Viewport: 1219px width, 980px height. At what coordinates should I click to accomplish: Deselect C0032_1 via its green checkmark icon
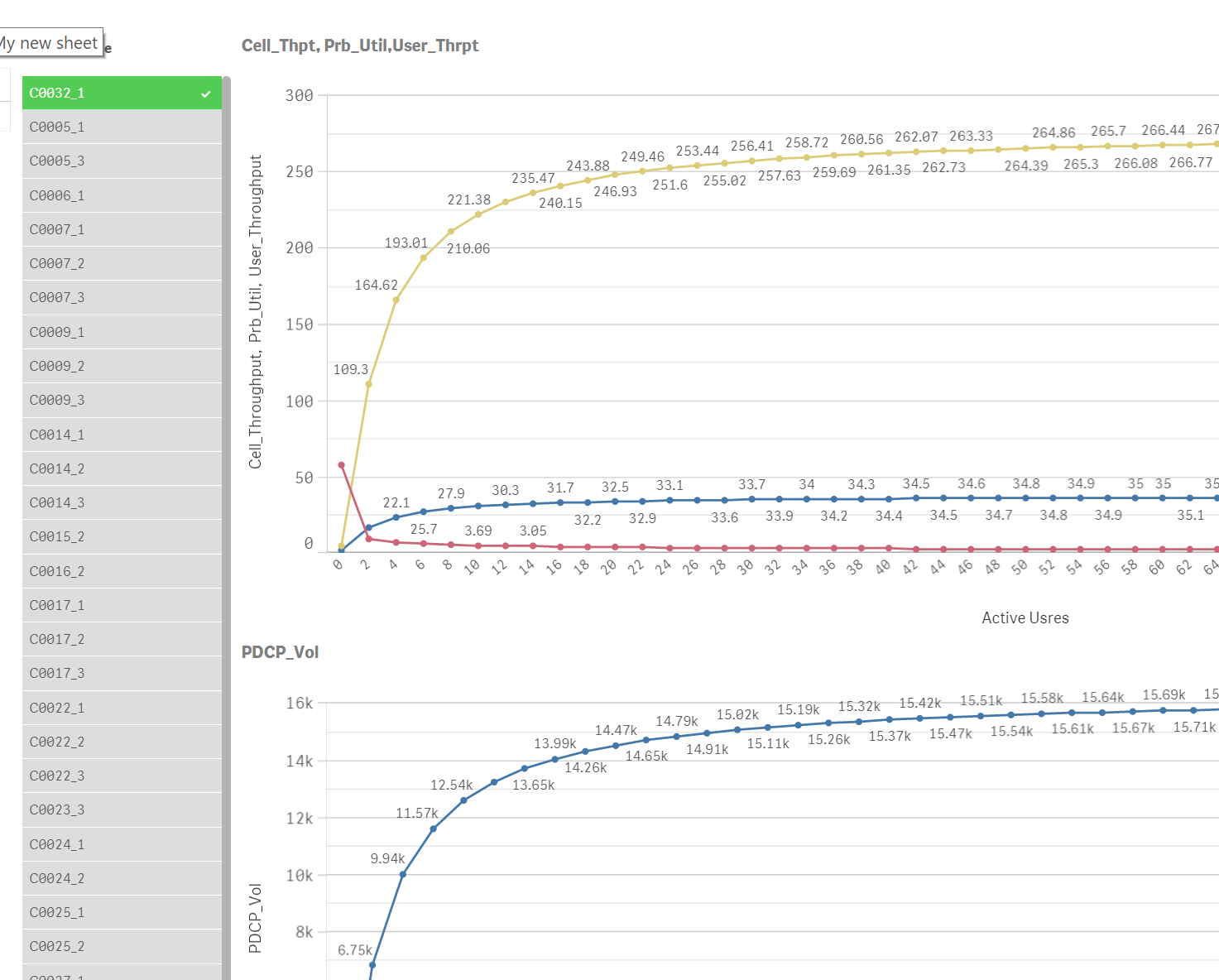206,93
